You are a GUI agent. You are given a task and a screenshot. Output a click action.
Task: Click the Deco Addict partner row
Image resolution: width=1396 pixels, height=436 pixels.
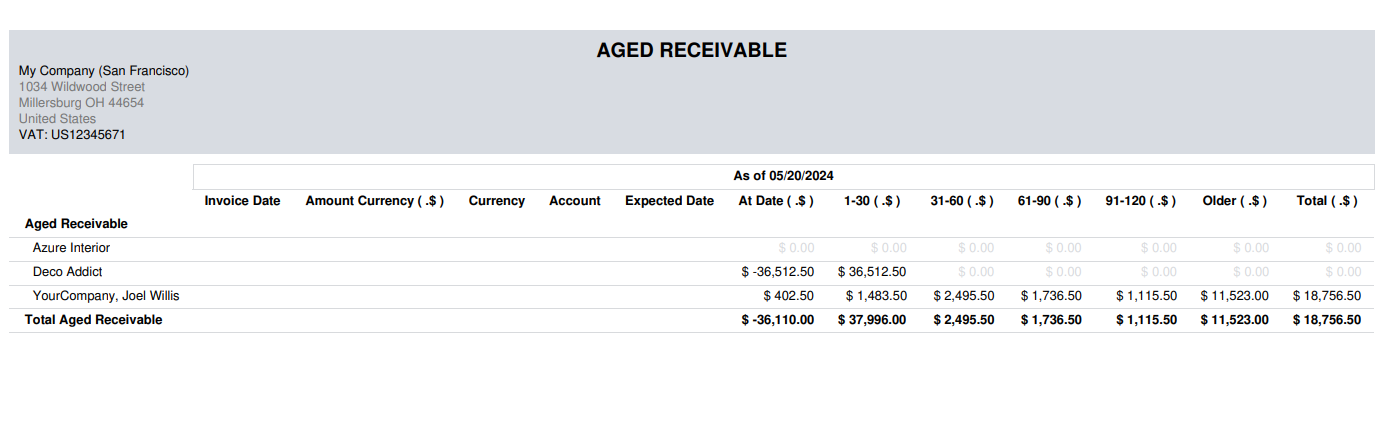(x=67, y=272)
